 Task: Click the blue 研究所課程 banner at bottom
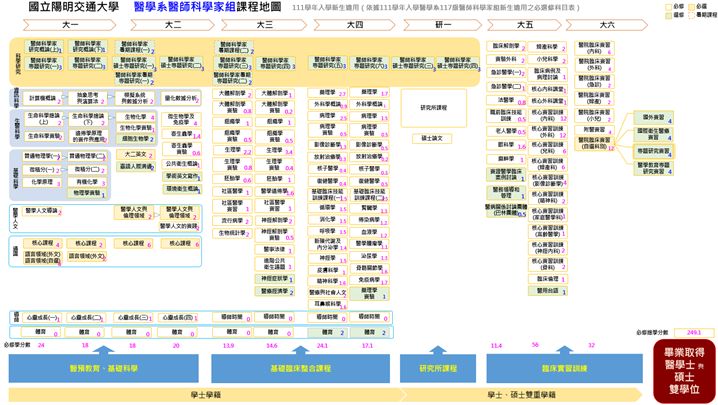[x=438, y=368]
